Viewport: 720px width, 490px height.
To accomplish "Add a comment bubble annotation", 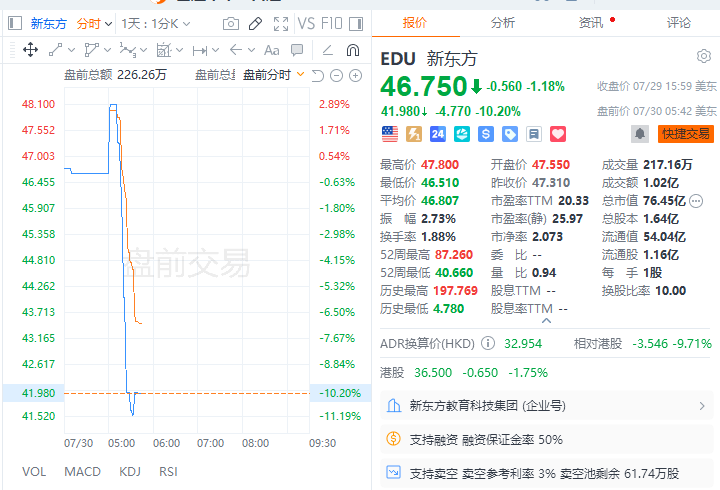I will coord(297,50).
